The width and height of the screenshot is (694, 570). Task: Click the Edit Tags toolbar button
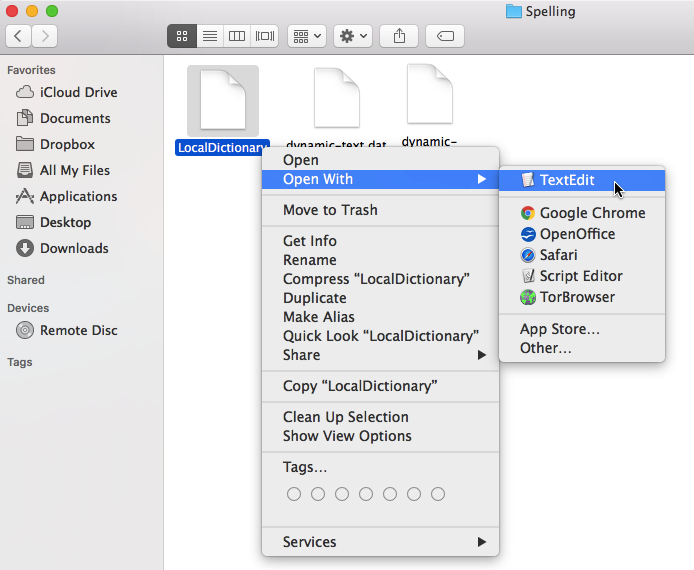click(445, 36)
